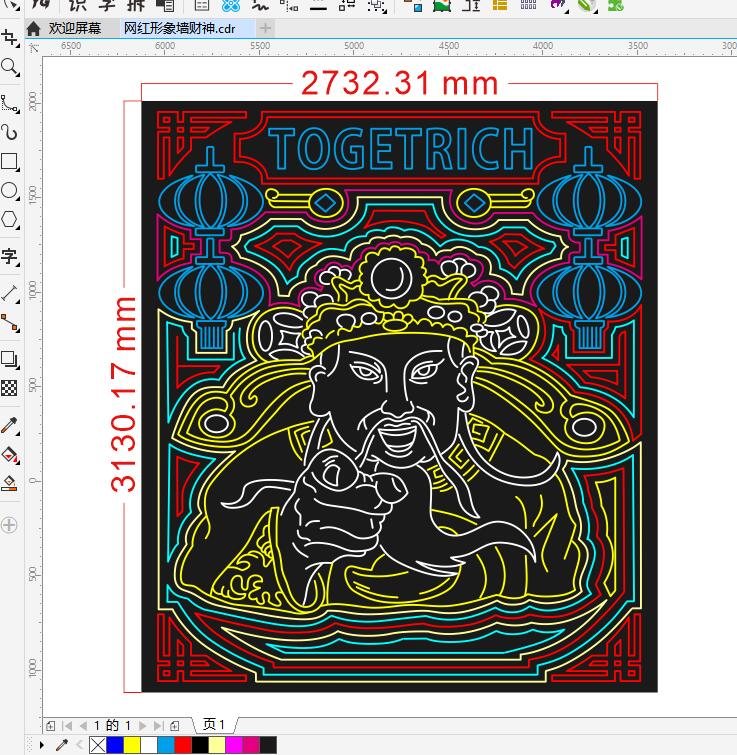Click the green landscape image toolbar icon
This screenshot has height=755, width=737.
pyautogui.click(x=442, y=5)
